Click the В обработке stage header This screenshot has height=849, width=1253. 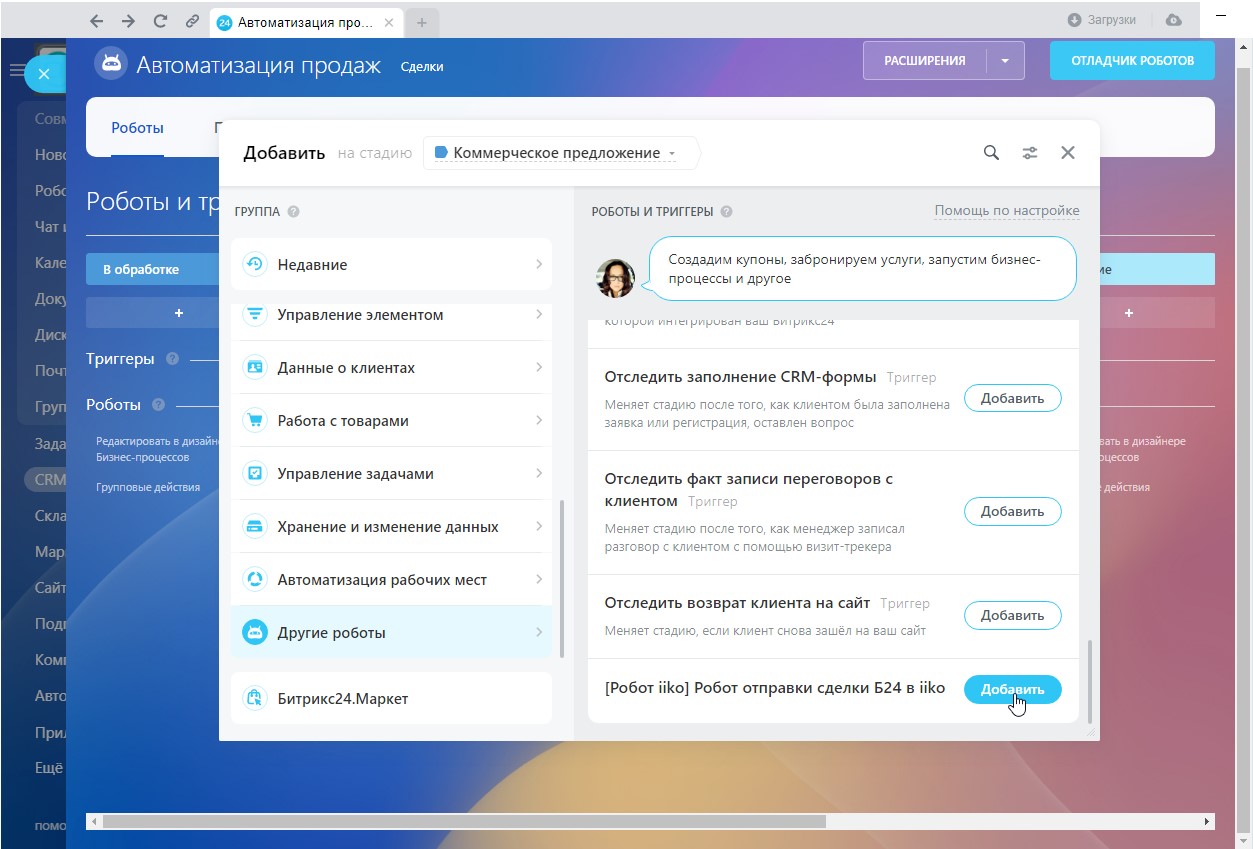point(152,269)
